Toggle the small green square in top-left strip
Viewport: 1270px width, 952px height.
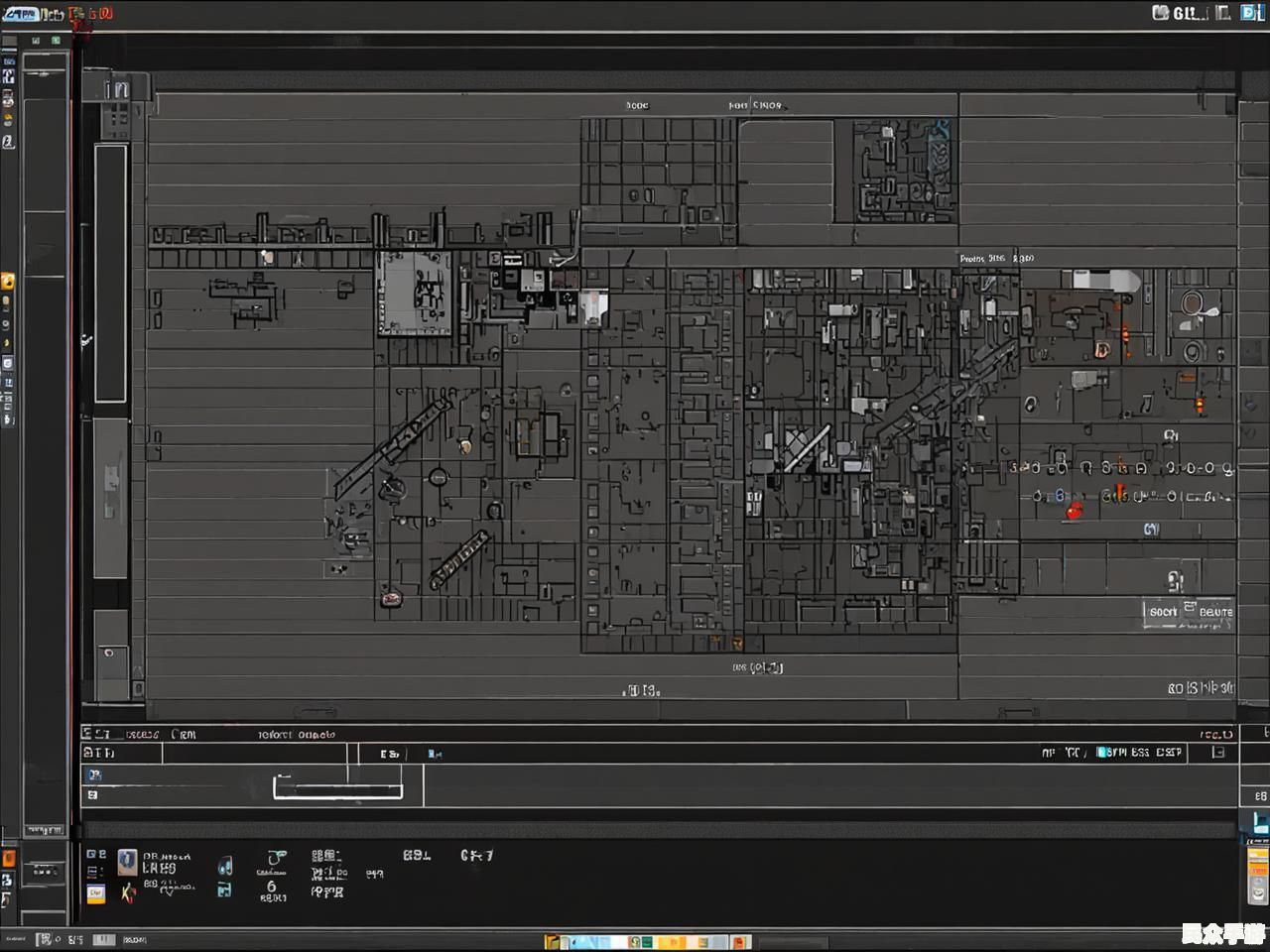(x=56, y=41)
